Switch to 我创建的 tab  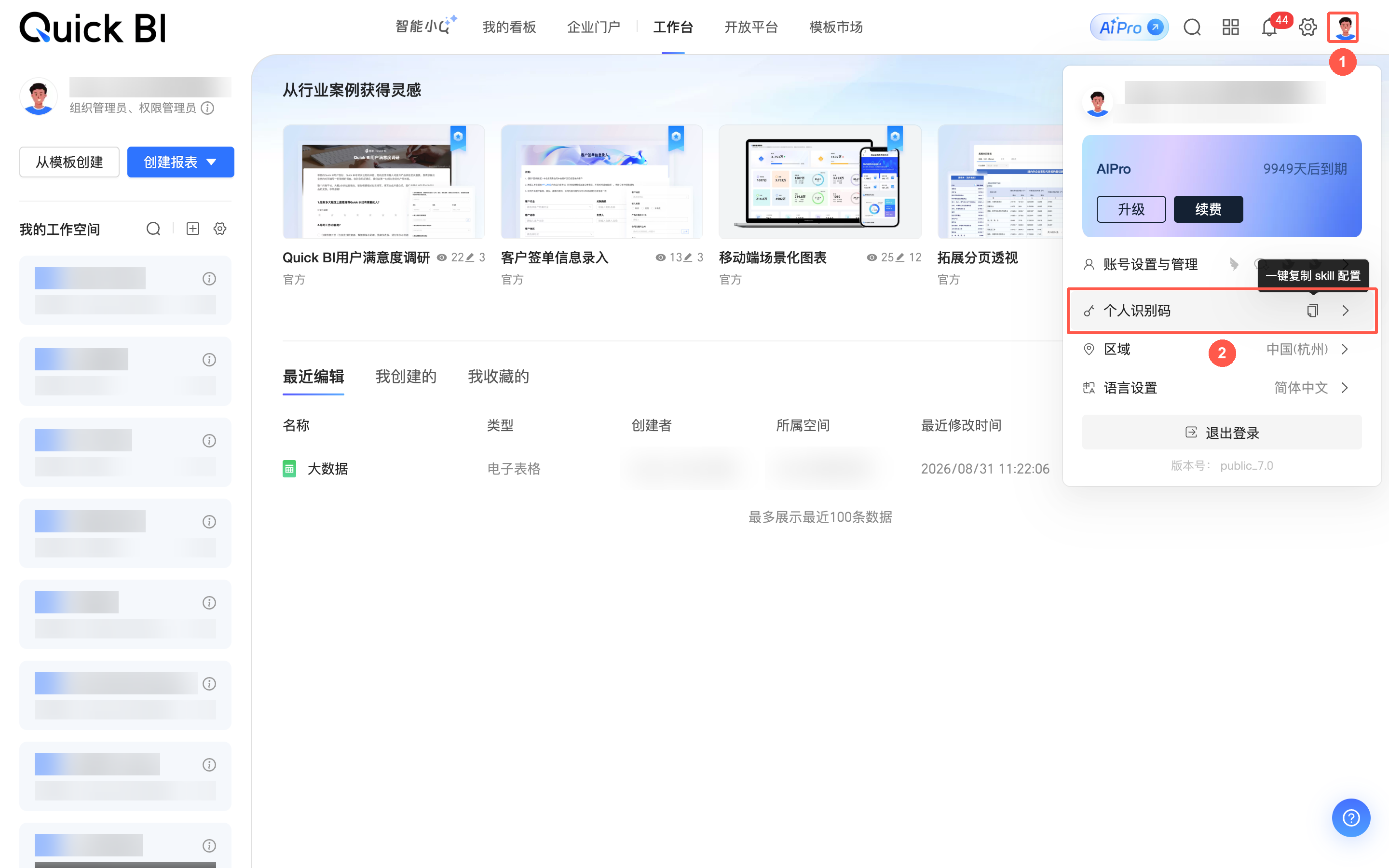(406, 377)
